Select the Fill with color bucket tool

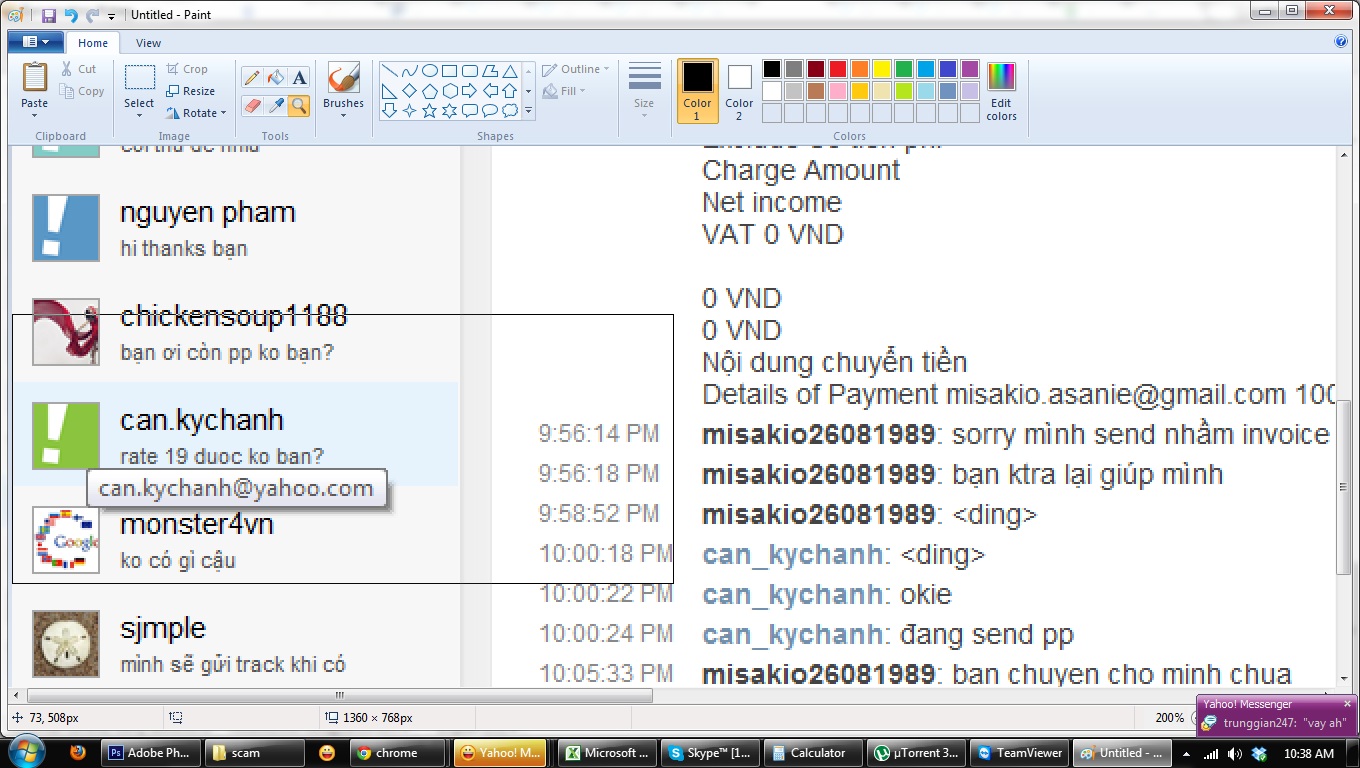[x=275, y=78]
